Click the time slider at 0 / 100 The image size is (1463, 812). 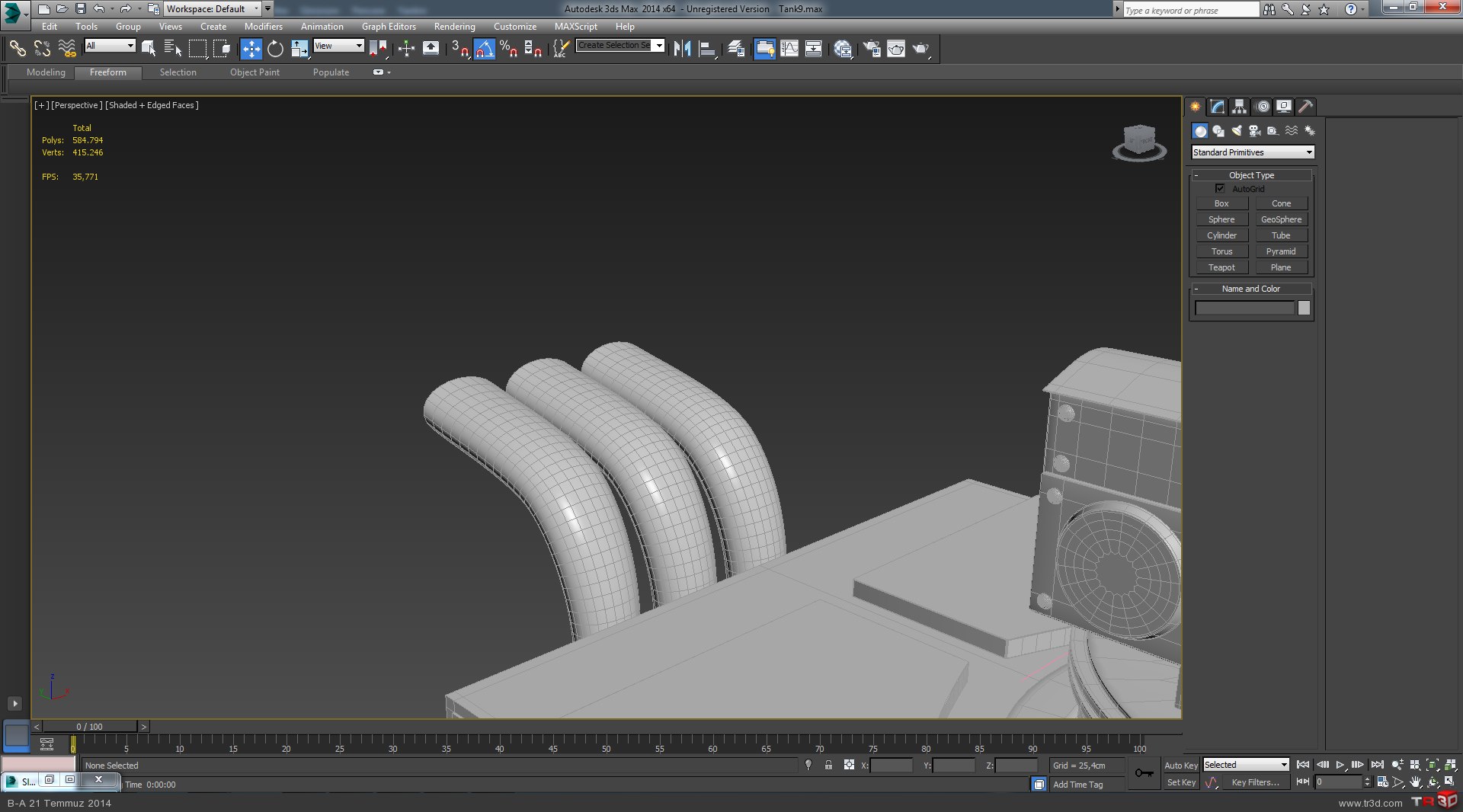point(89,727)
